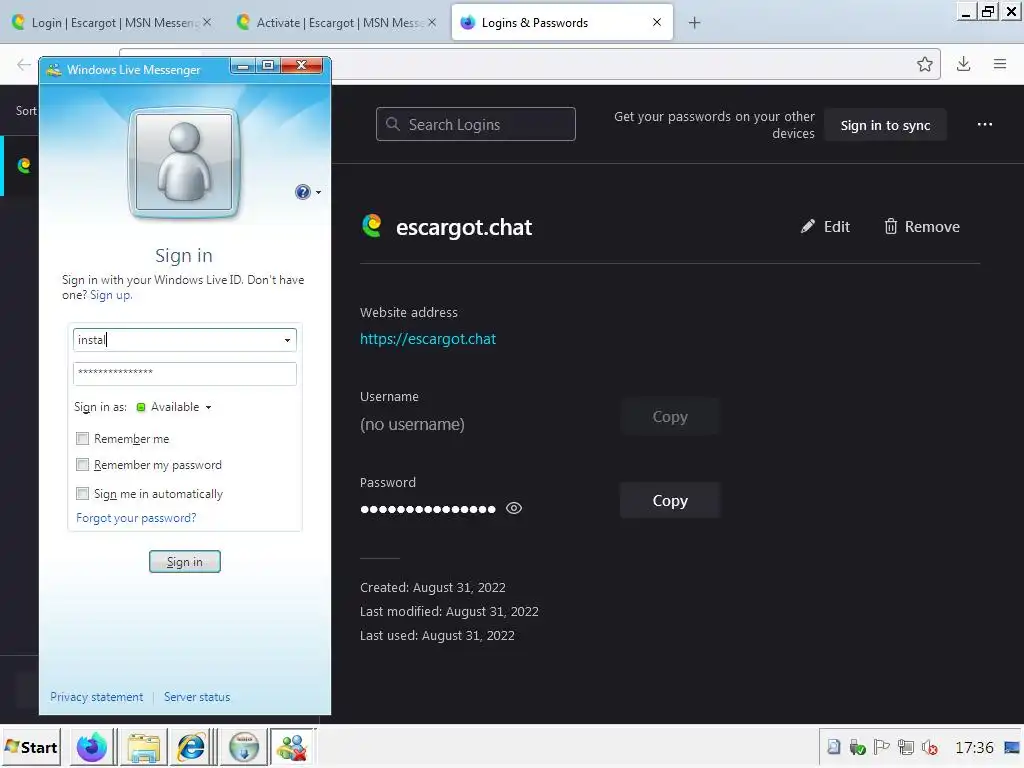The height and width of the screenshot is (768, 1024).
Task: Click the network tray icon
Action: (x=906, y=747)
